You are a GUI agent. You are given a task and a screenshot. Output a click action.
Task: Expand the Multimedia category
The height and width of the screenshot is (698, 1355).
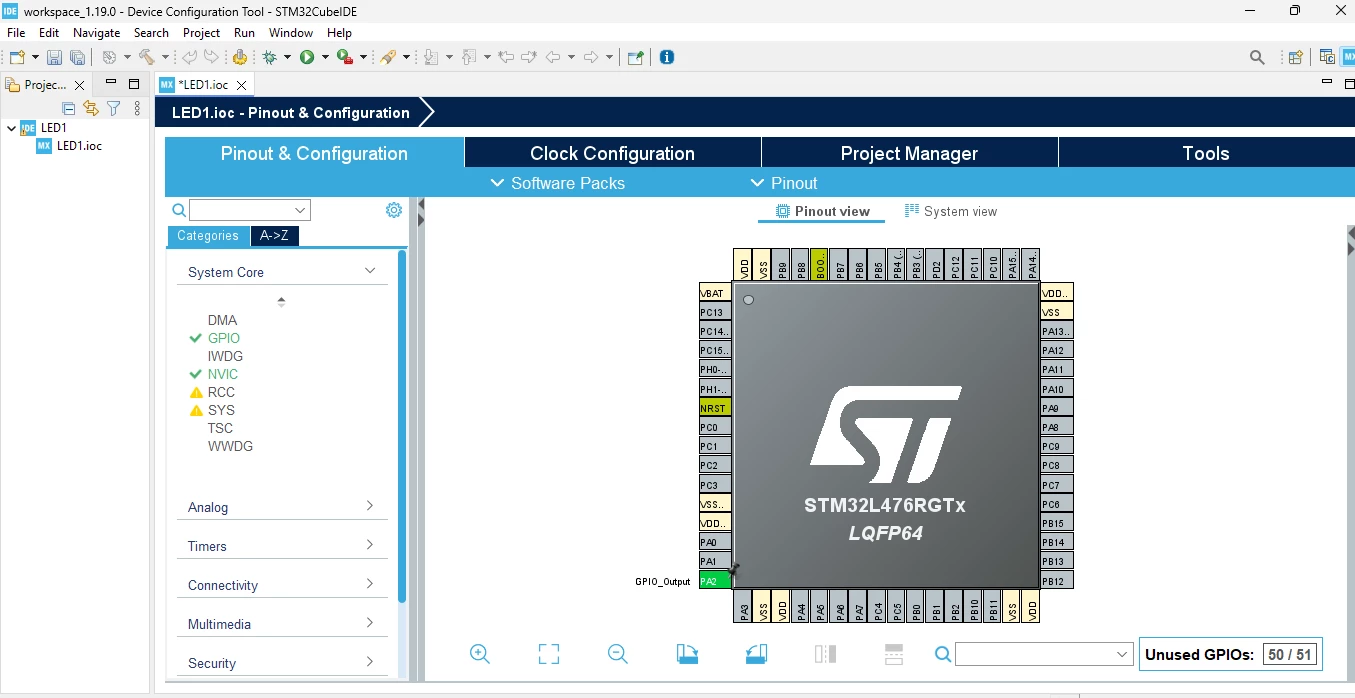[x=370, y=623]
